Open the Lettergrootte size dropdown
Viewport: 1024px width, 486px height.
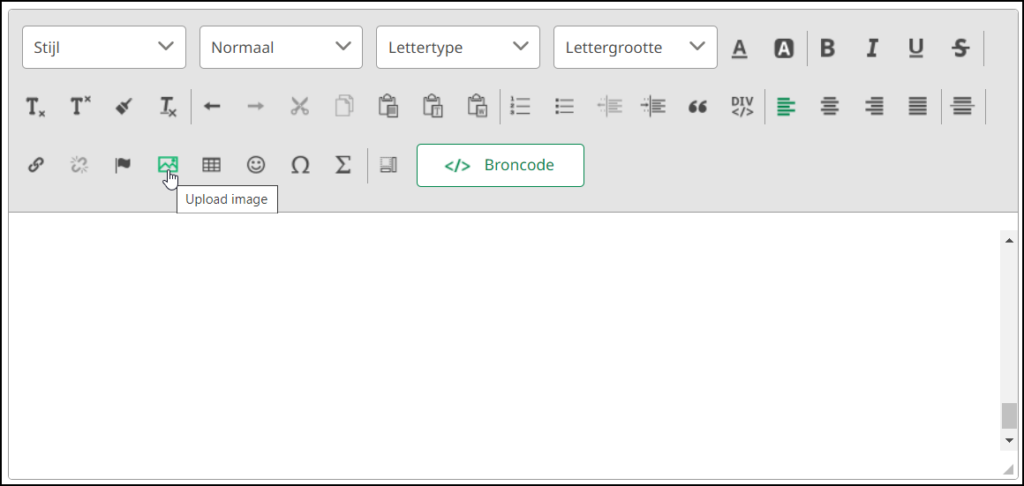coord(635,47)
